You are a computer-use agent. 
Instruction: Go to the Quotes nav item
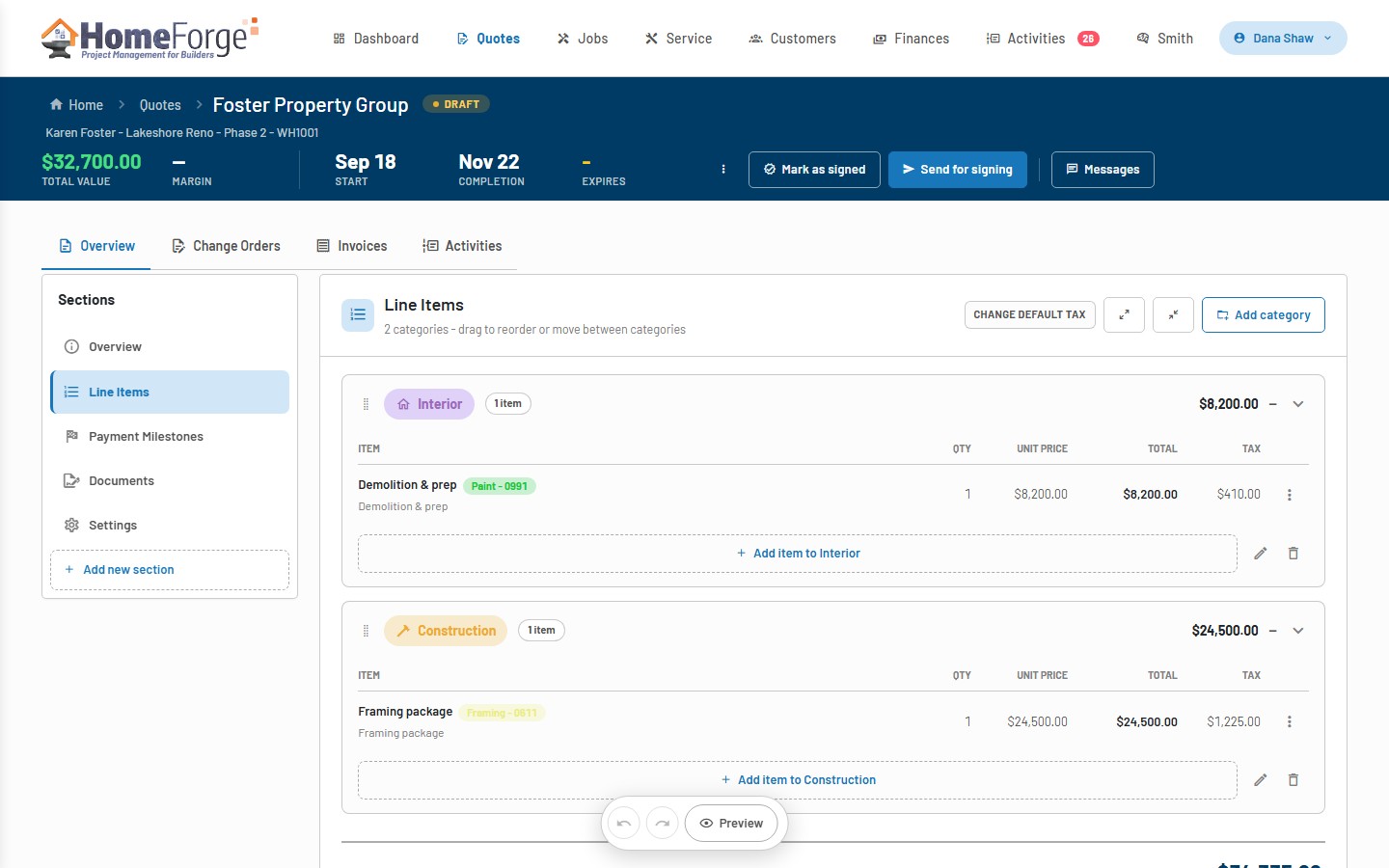(x=488, y=39)
